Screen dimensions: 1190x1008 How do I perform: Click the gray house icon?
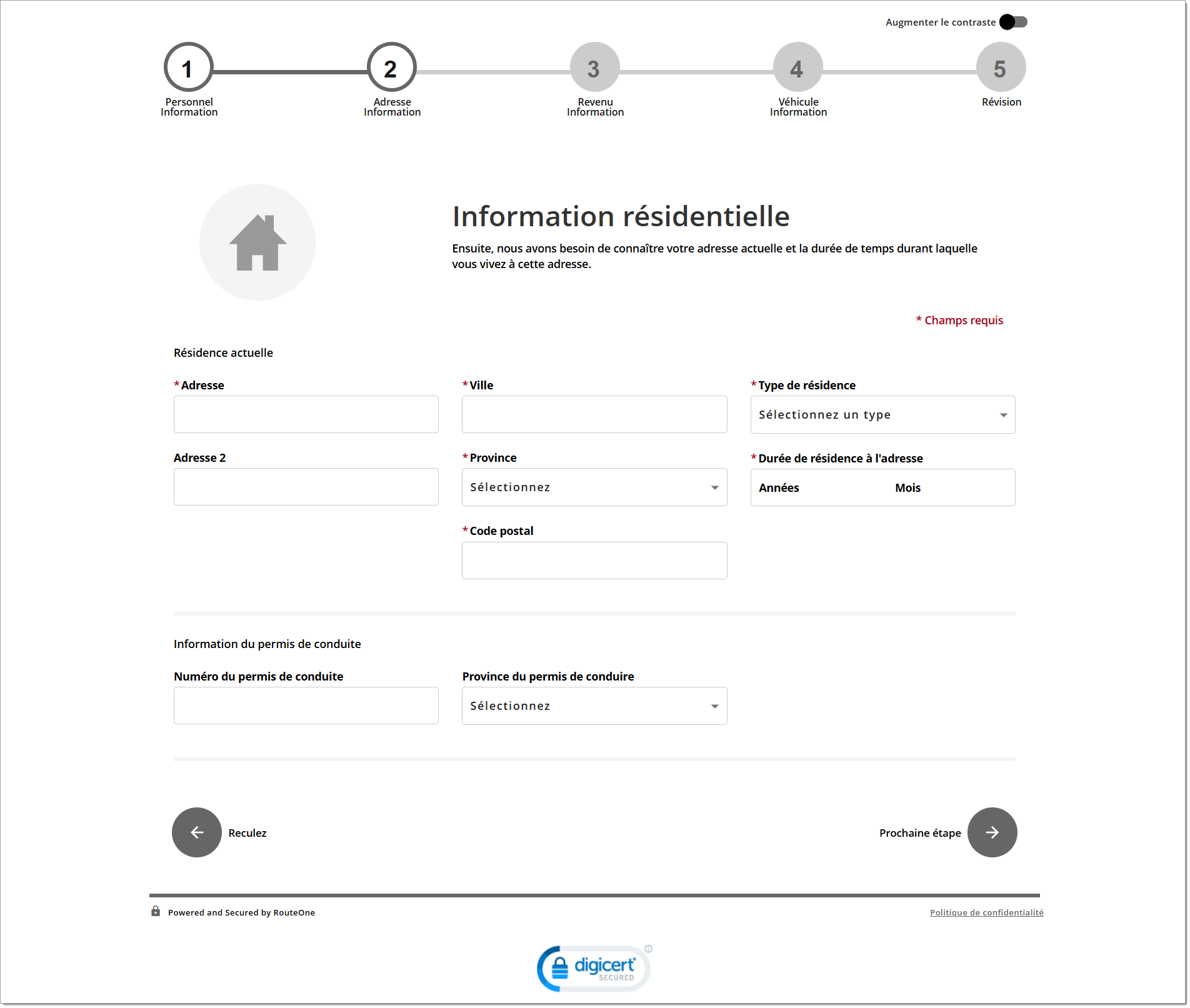tap(257, 242)
